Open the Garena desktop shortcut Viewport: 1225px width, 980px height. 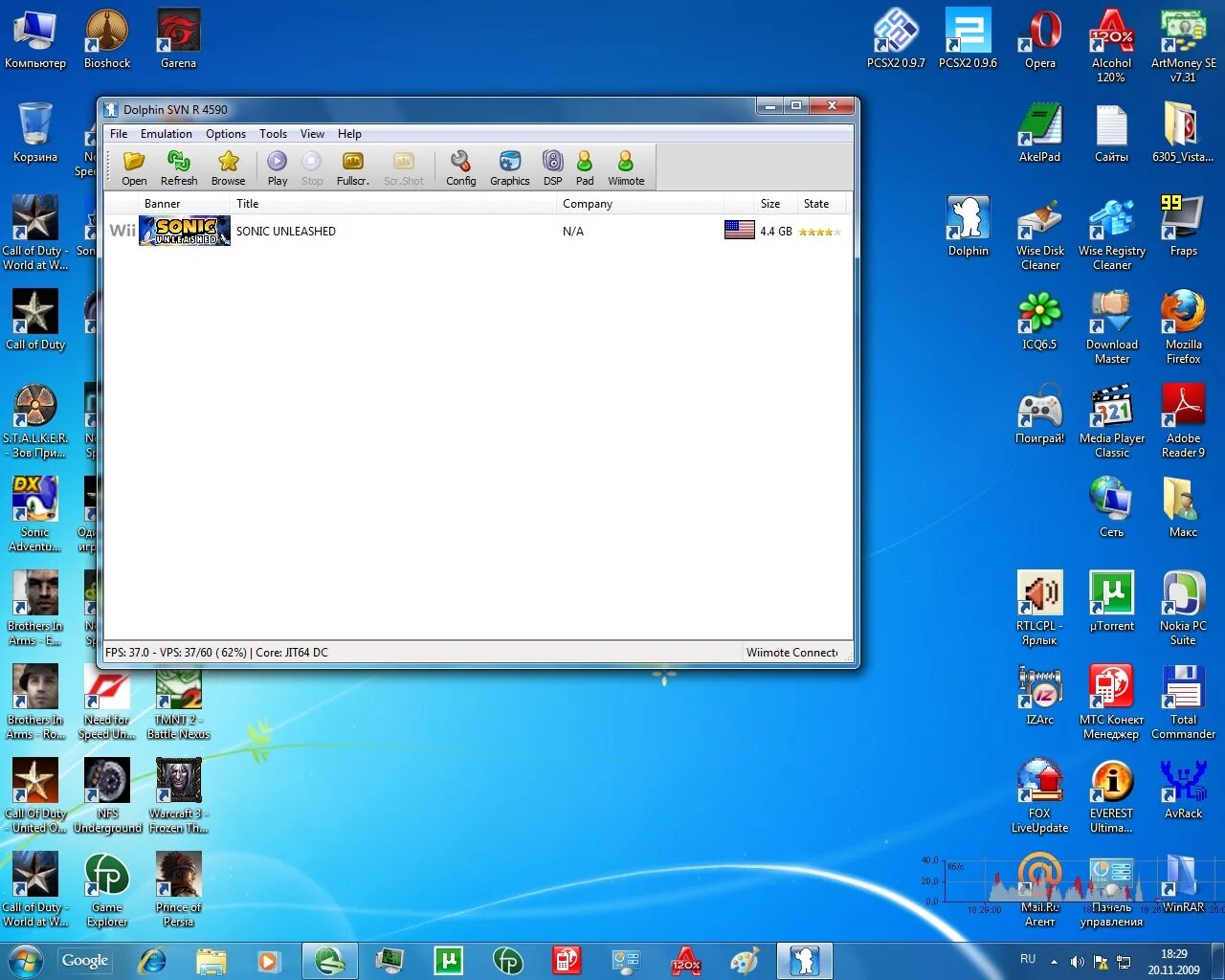coord(178,39)
